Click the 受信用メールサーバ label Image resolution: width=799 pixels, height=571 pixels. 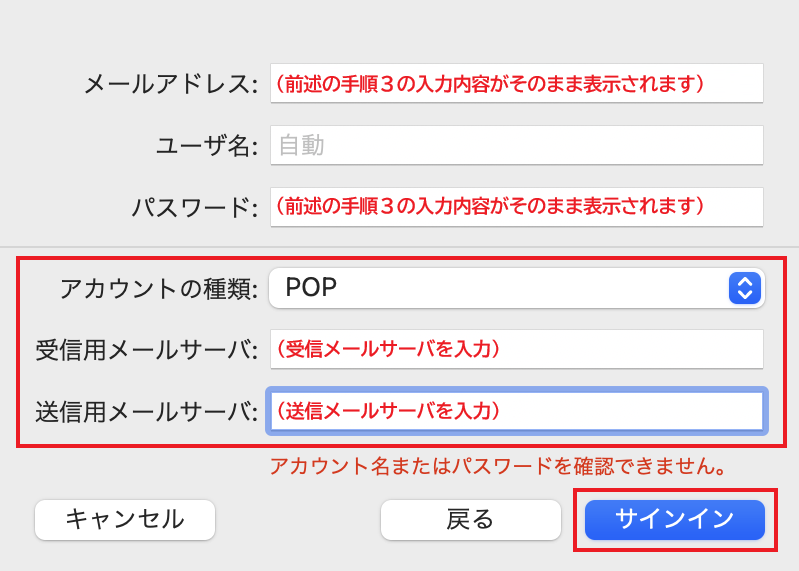click(x=146, y=350)
